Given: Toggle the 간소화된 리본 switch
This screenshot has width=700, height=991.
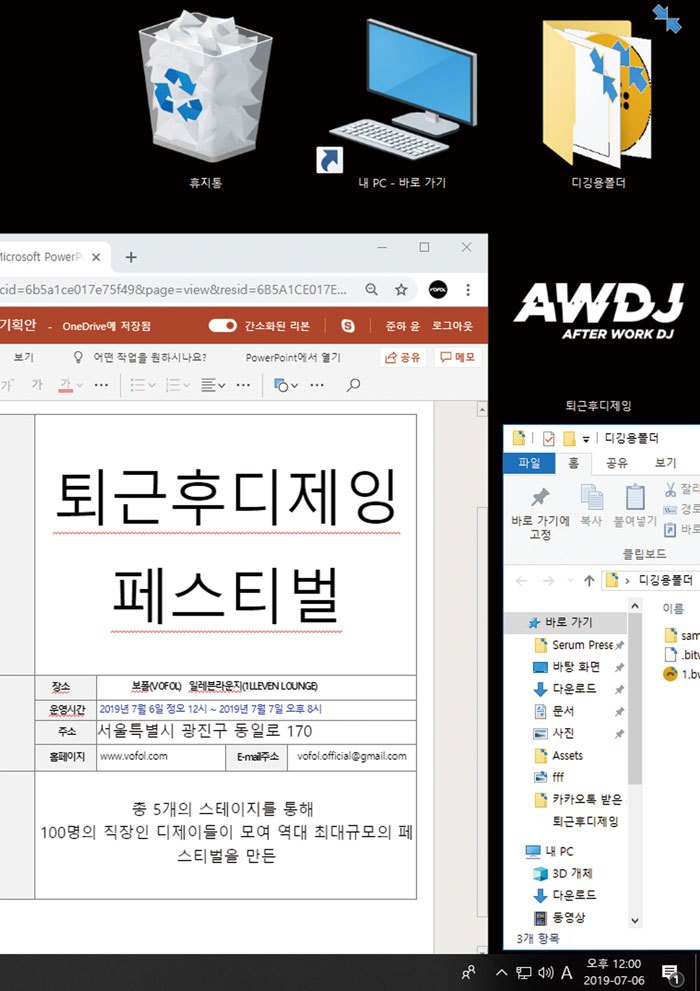Looking at the screenshot, I should (x=222, y=325).
